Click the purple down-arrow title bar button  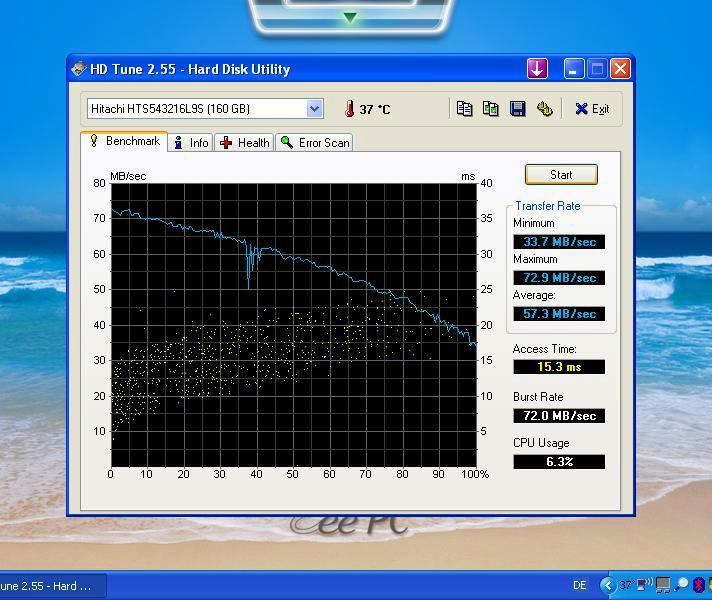click(x=537, y=69)
